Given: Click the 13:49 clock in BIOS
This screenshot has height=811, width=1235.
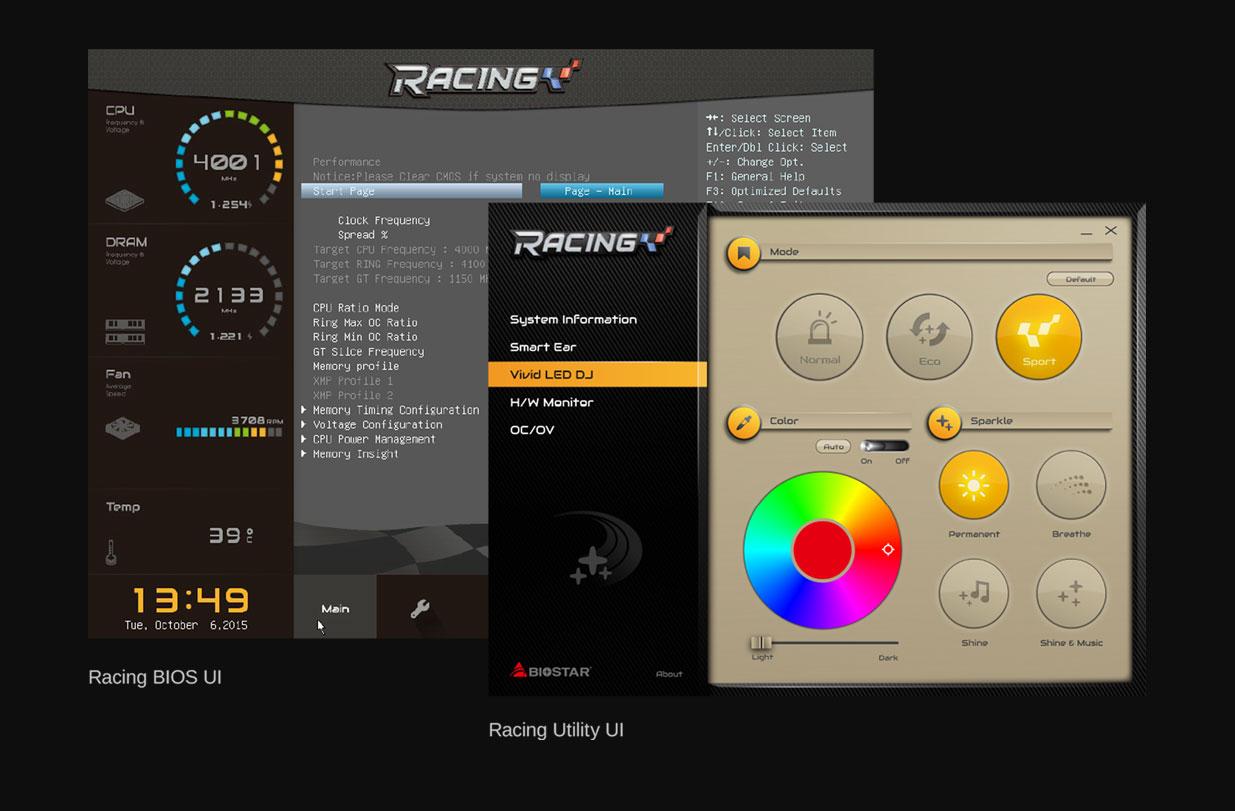Looking at the screenshot, I should click(191, 600).
